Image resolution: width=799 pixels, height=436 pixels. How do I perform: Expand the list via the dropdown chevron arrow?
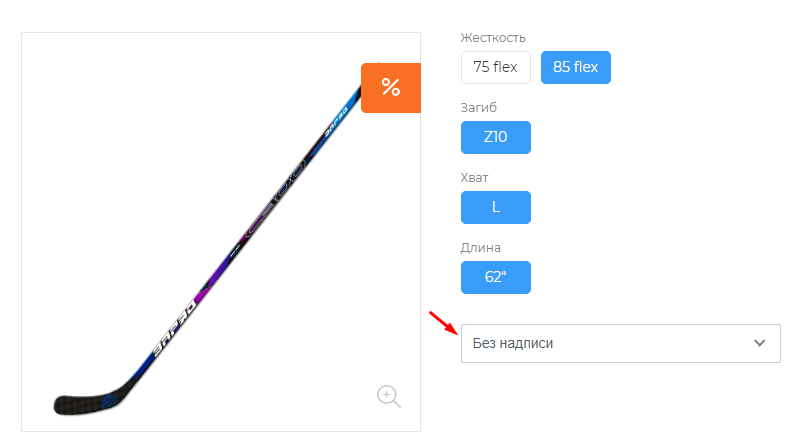pyautogui.click(x=760, y=343)
